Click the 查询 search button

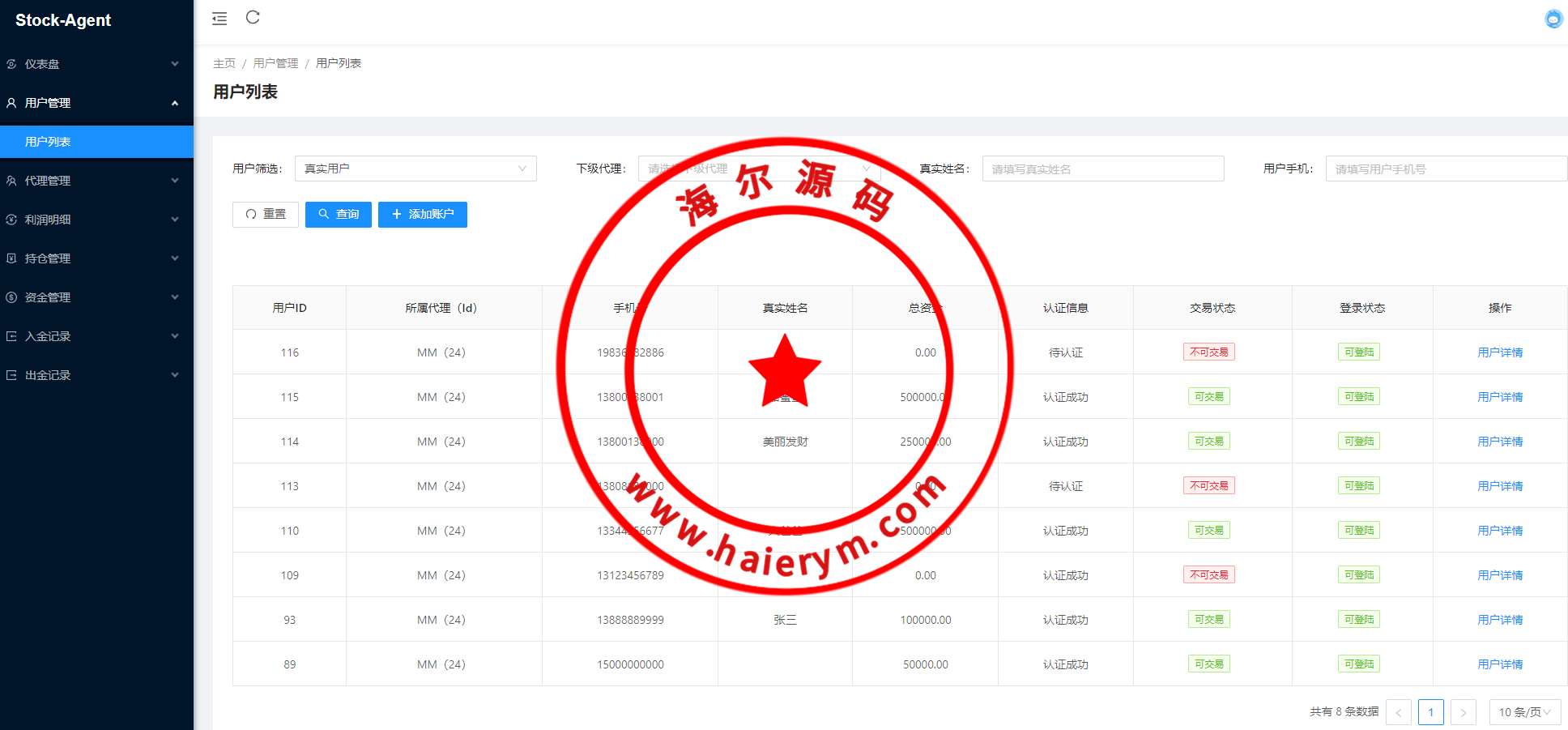tap(338, 215)
